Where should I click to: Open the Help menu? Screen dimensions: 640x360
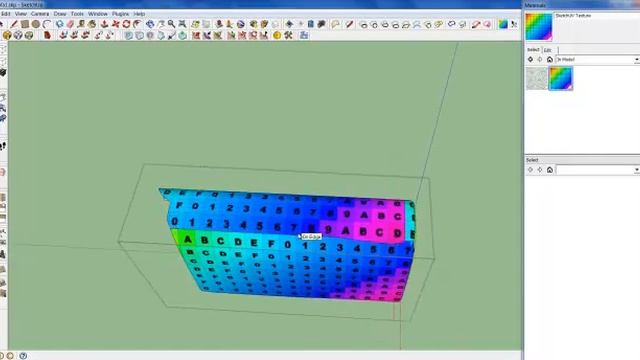(139, 14)
